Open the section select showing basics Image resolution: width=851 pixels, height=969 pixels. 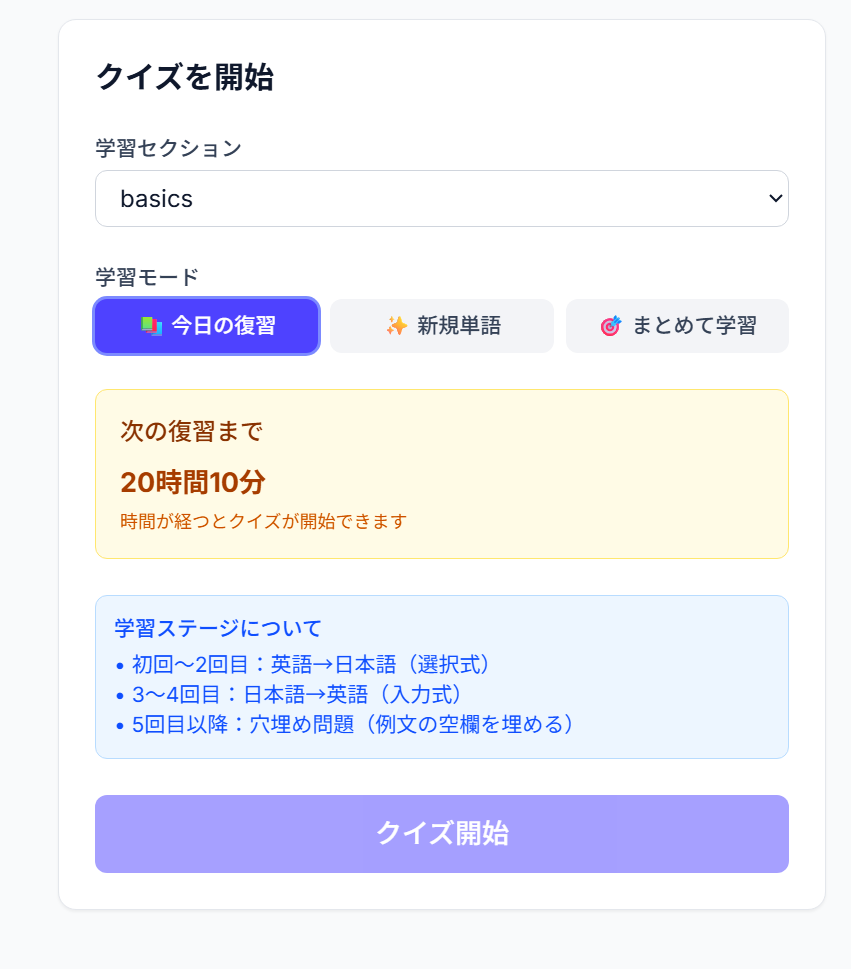pyautogui.click(x=441, y=198)
